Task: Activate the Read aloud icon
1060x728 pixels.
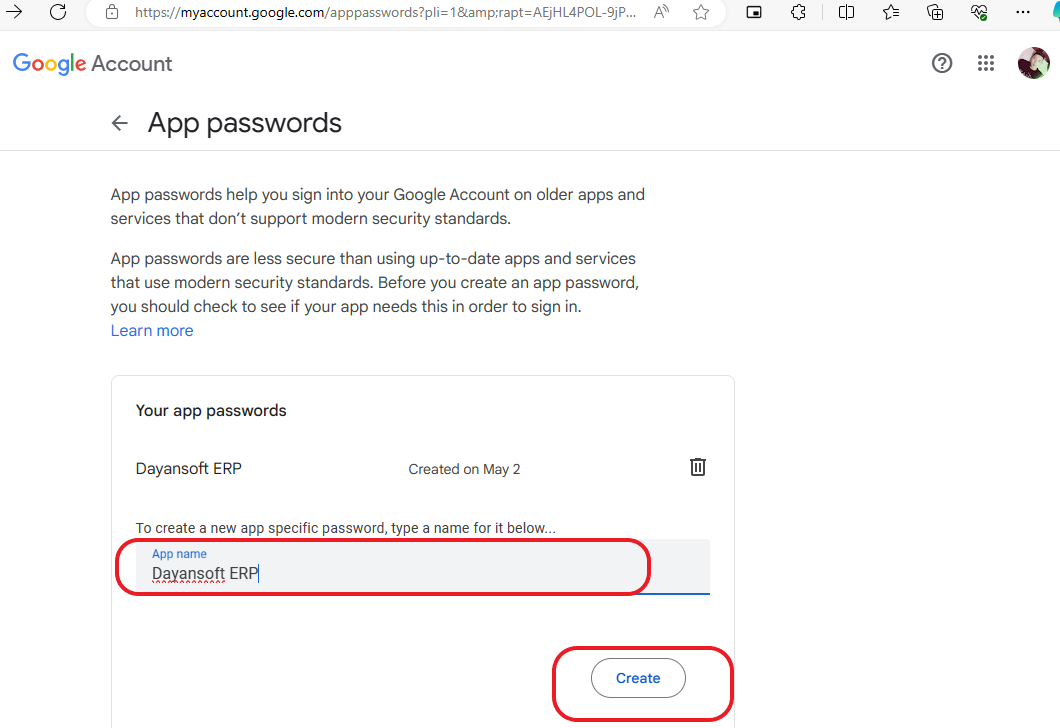Action: pyautogui.click(x=661, y=12)
